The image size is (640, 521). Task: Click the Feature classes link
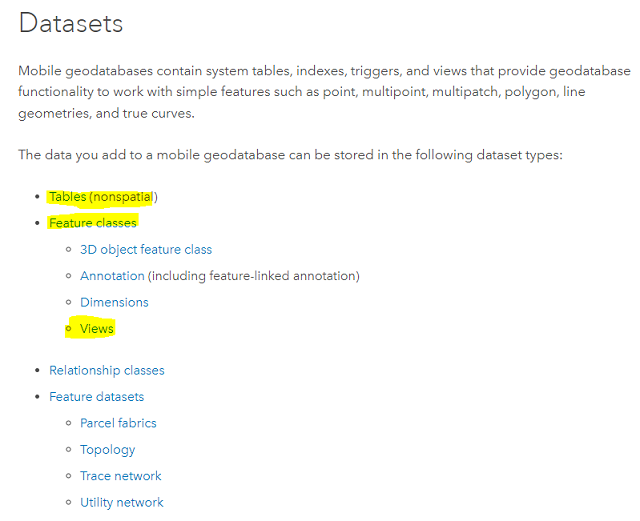(93, 223)
